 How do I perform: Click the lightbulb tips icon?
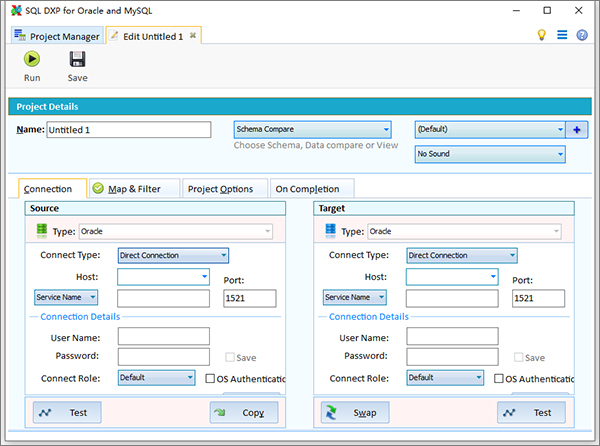(x=542, y=35)
